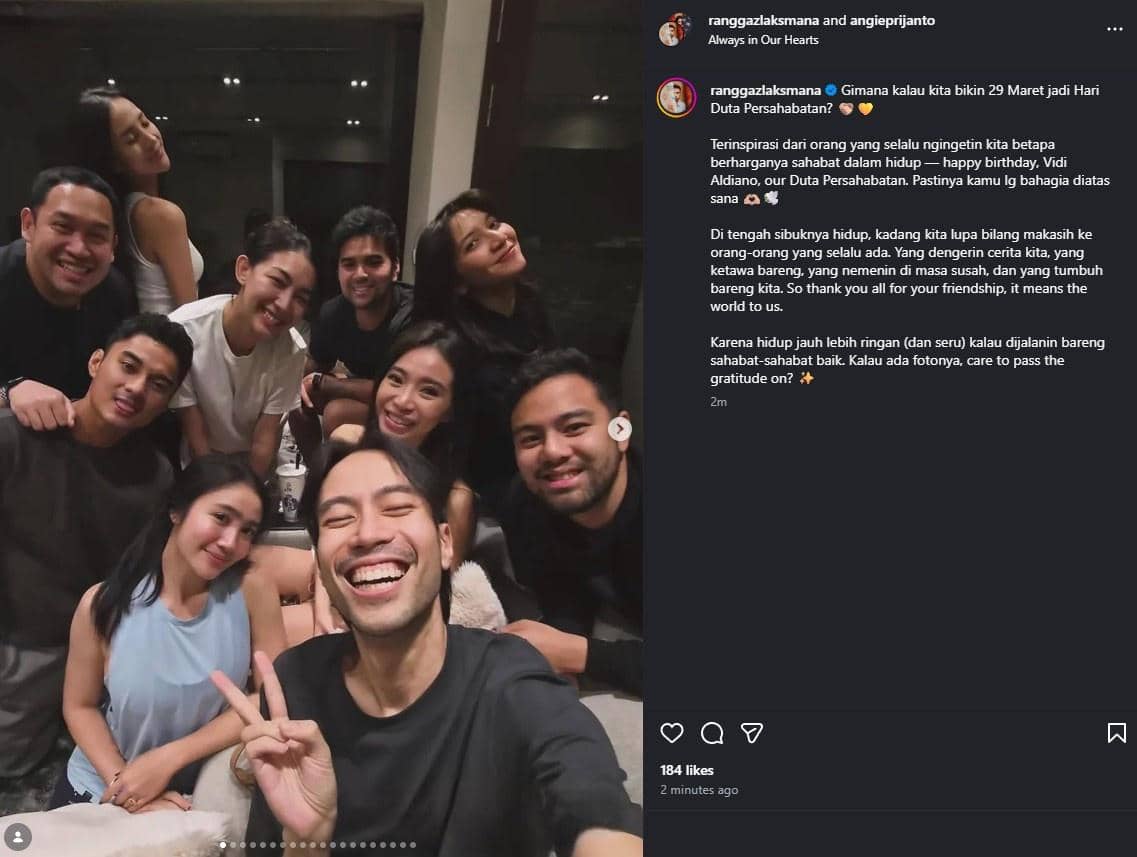Share the post using the paper plane icon
The height and width of the screenshot is (857, 1137).
tap(752, 733)
